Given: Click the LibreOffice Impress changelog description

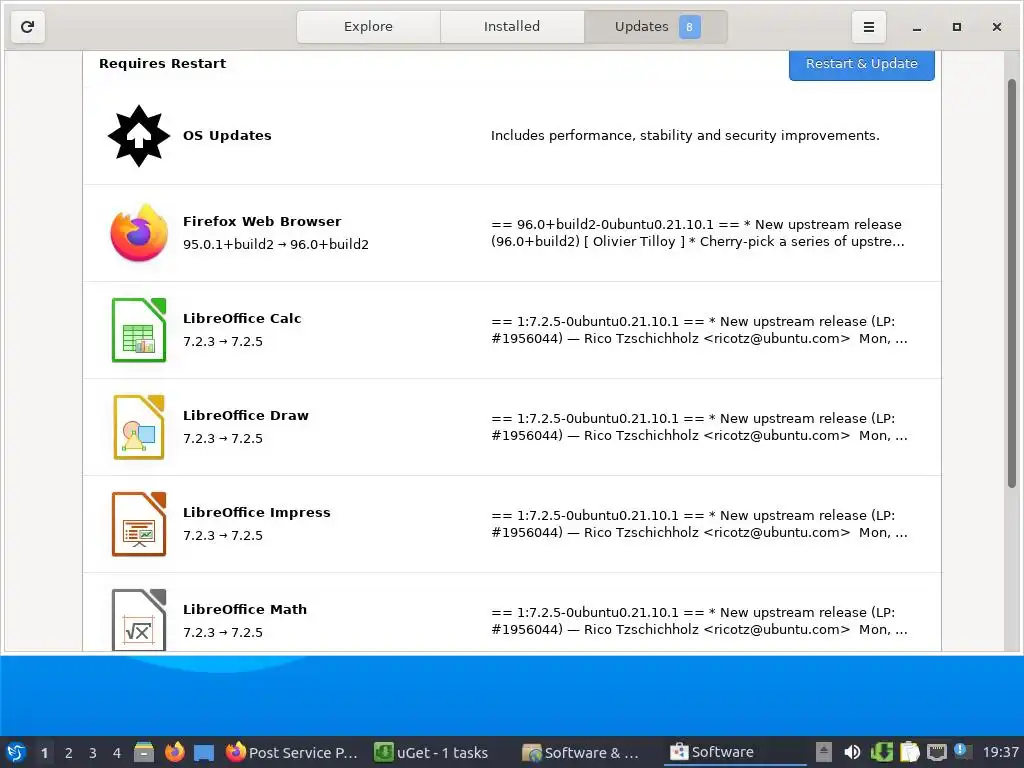Looking at the screenshot, I should coord(699,524).
